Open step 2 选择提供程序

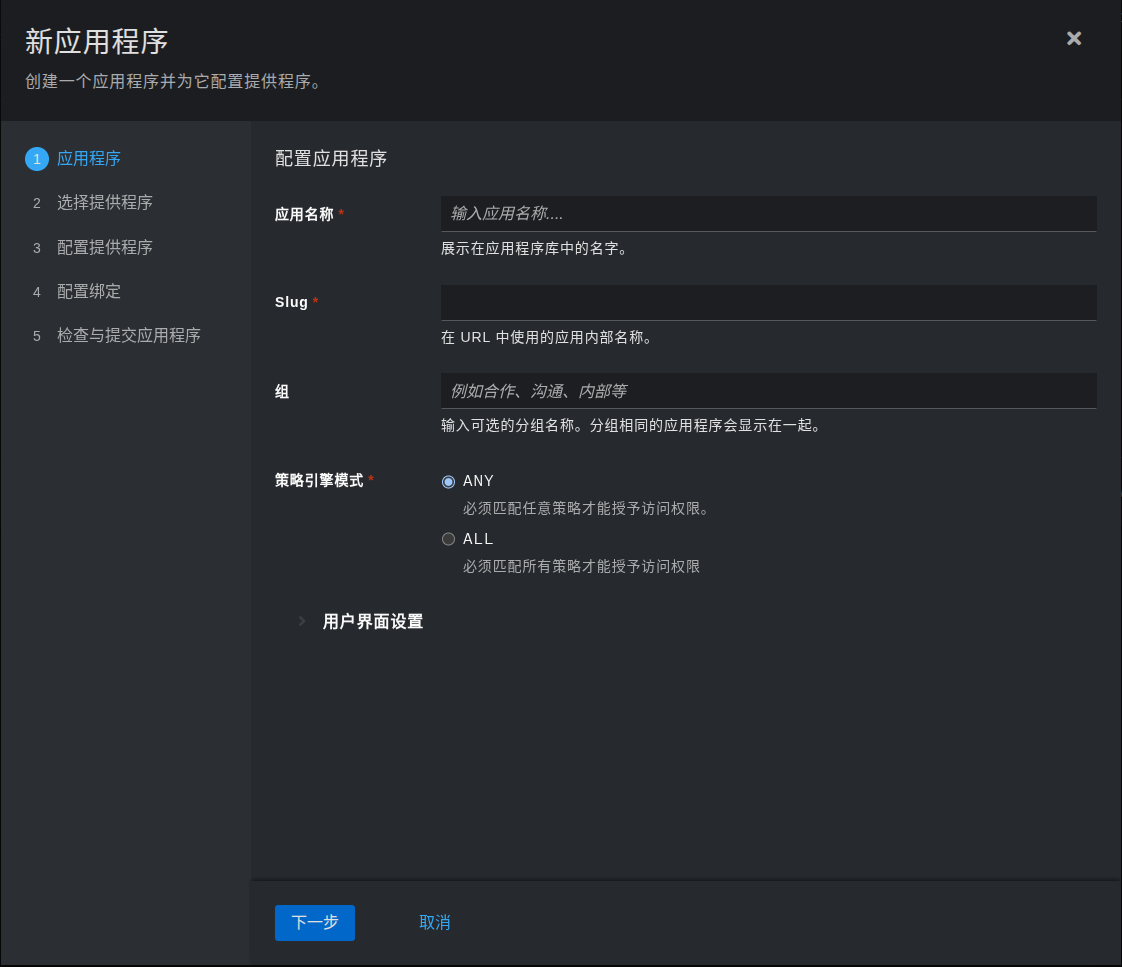pyautogui.click(x=105, y=202)
